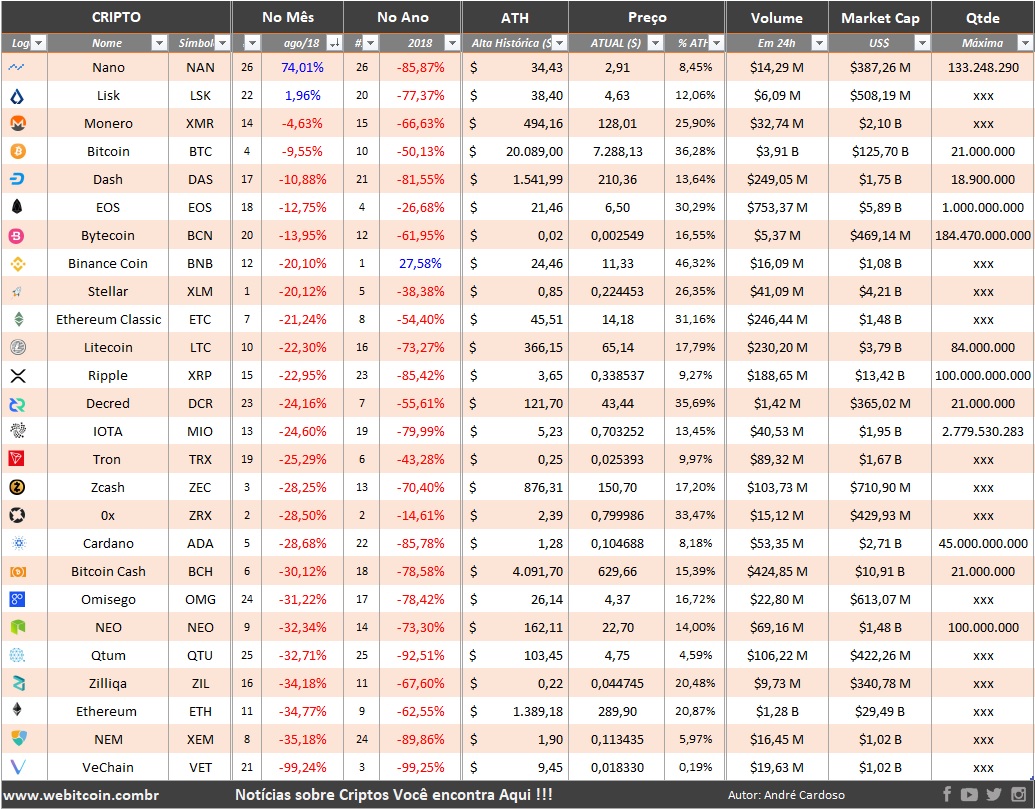
Task: Click the Omisego blue logo icon
Action: pos(17,599)
